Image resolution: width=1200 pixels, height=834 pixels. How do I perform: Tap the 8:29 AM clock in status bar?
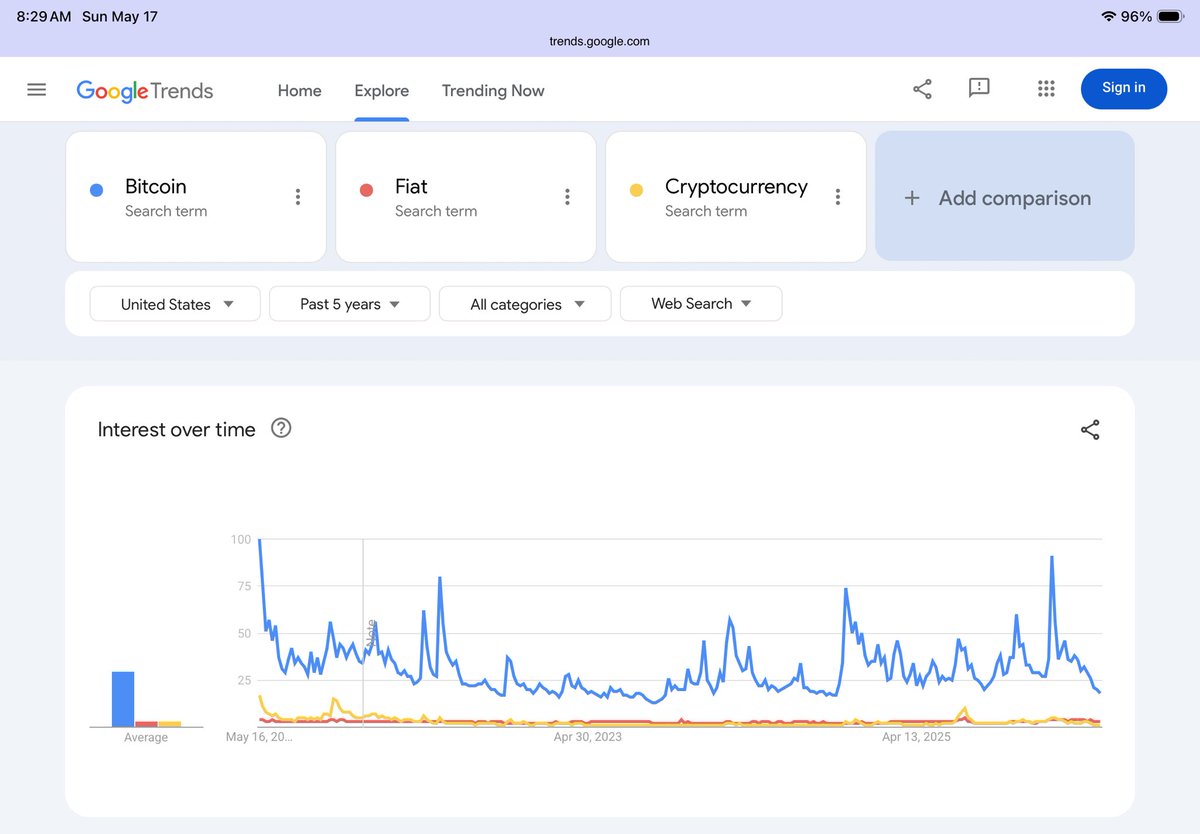45,17
